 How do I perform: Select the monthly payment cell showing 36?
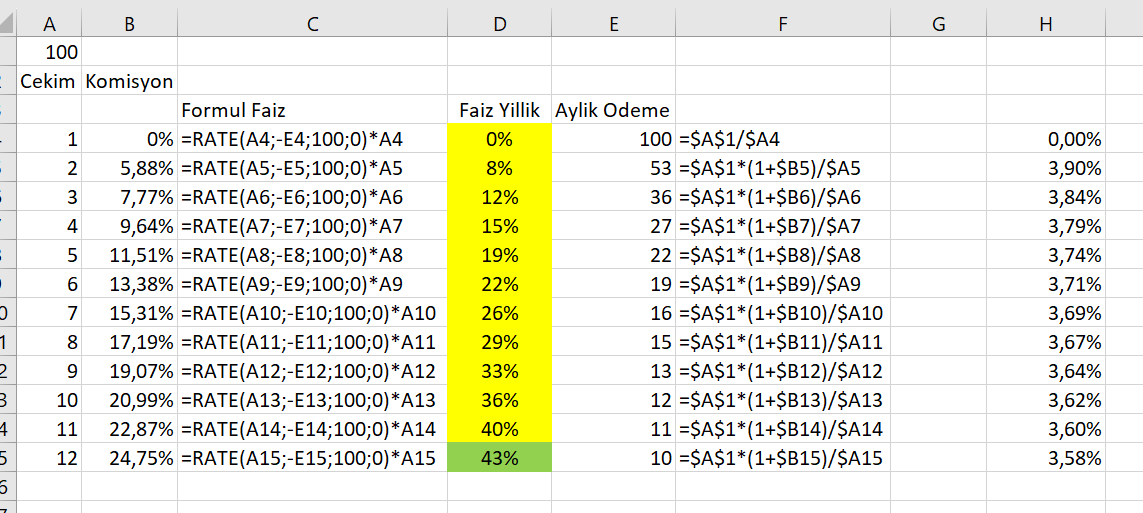coord(614,197)
